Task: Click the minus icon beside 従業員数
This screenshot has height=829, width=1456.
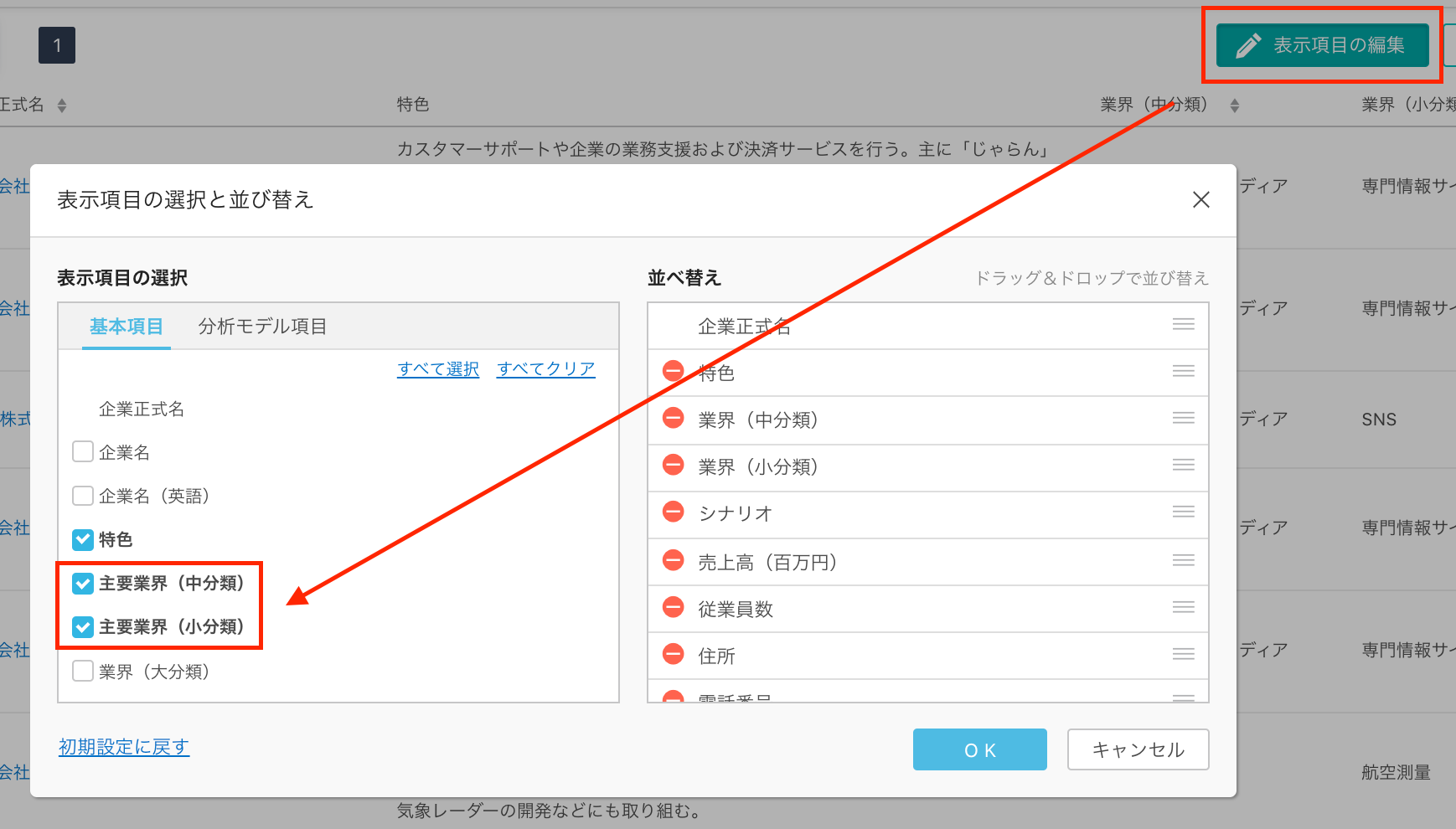Action: pyautogui.click(x=674, y=607)
